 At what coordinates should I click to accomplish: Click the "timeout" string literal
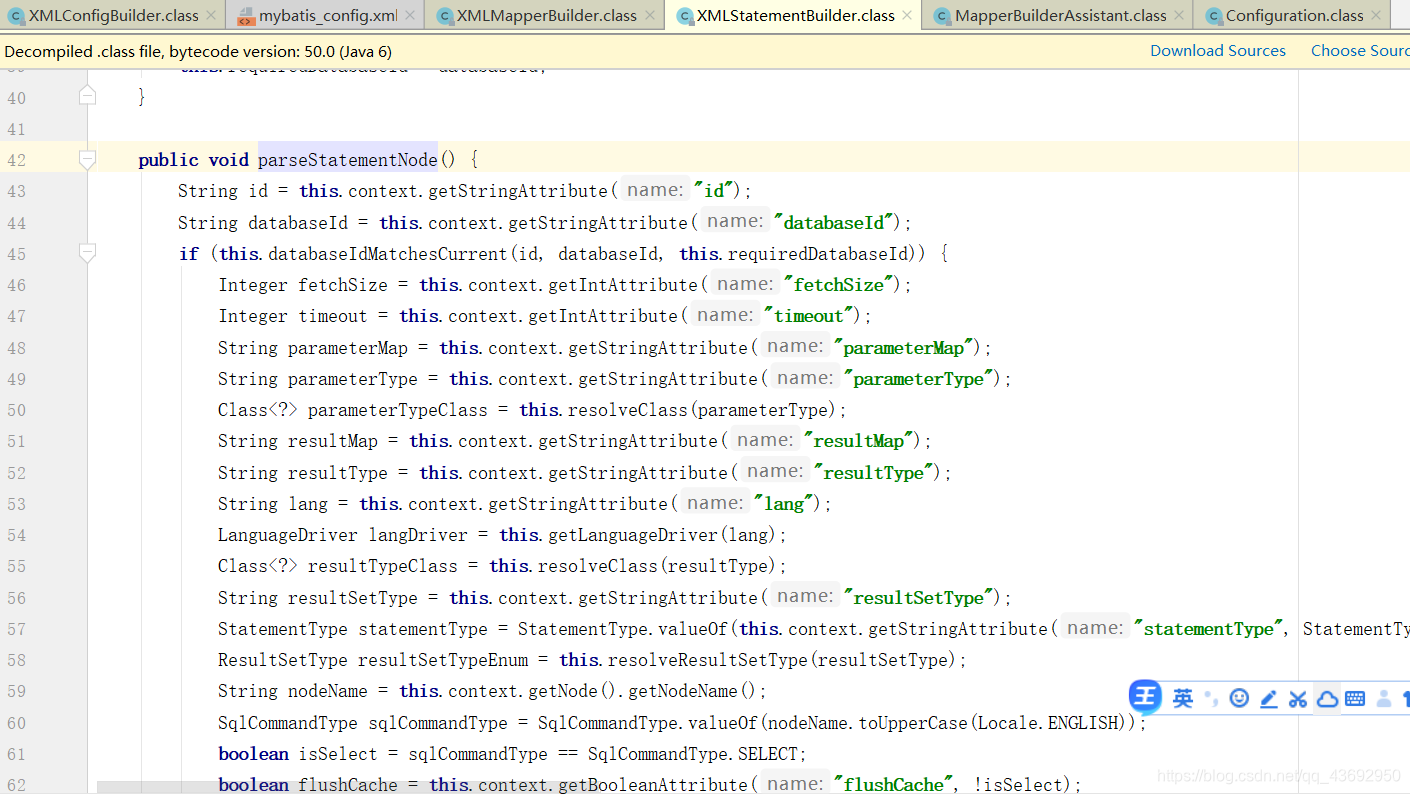[x=809, y=315]
